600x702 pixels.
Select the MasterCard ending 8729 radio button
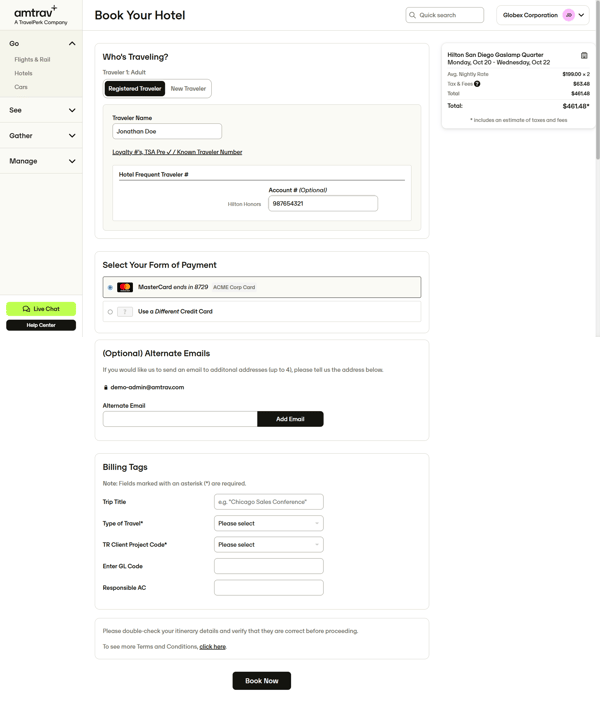click(110, 288)
